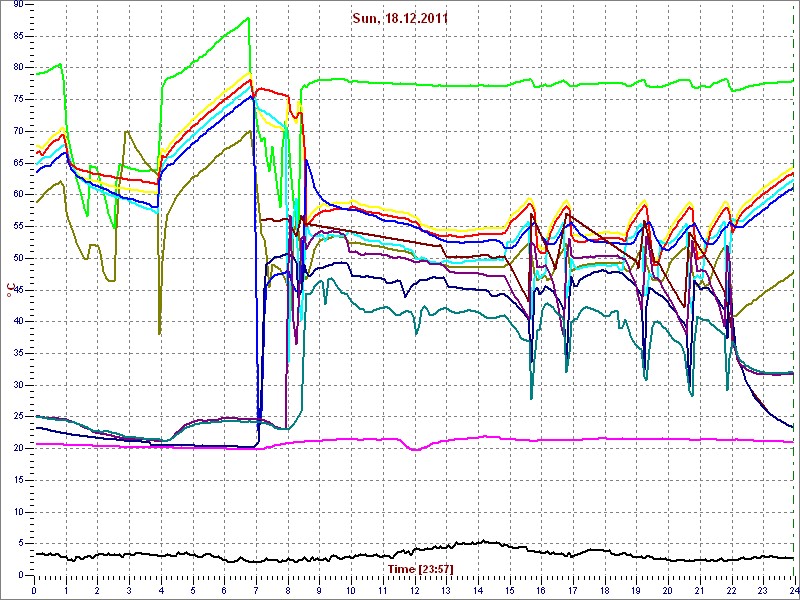800x600 pixels.
Task: Click hour 12 on the time axis
Action: (x=414, y=590)
